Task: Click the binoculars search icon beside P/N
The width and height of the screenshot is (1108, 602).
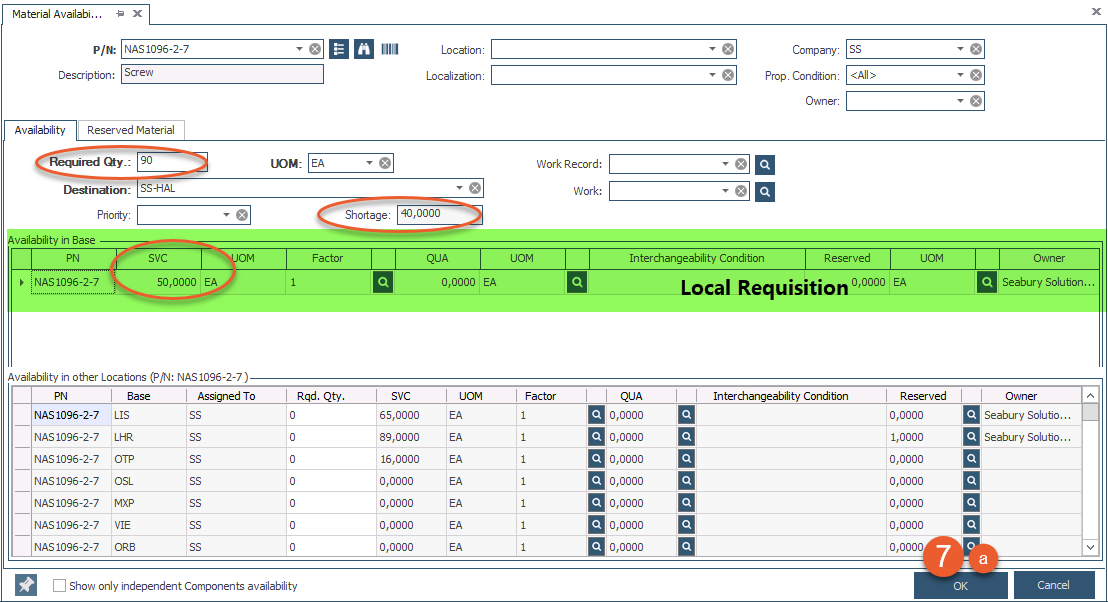Action: click(364, 49)
